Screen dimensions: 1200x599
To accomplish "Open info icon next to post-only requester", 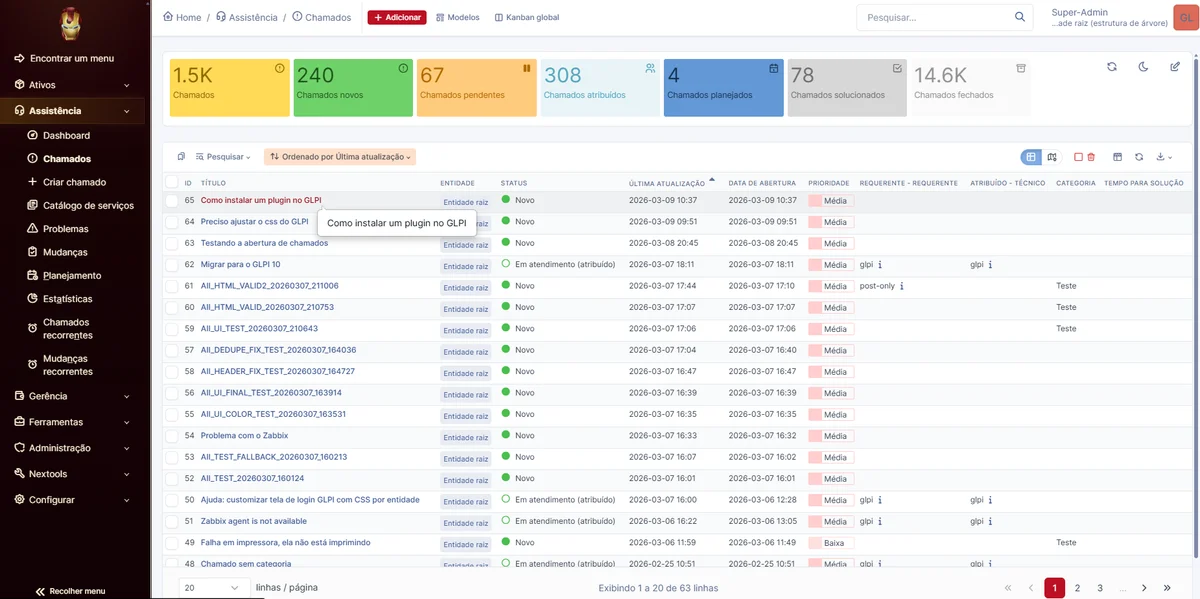I will pos(902,286).
